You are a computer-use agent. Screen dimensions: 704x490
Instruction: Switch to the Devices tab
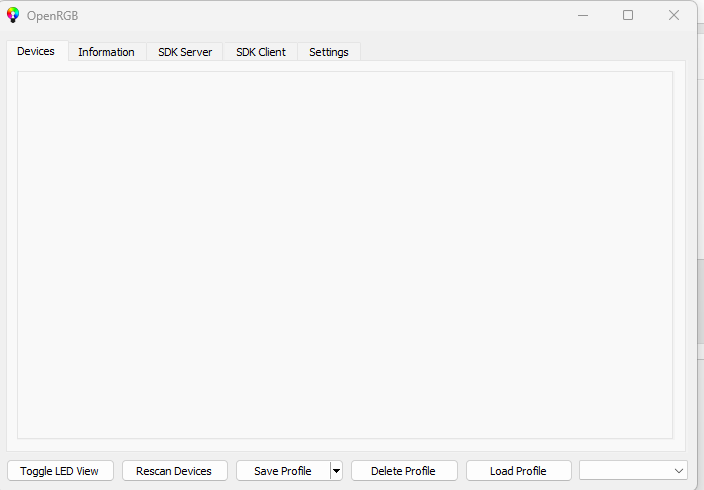36,51
